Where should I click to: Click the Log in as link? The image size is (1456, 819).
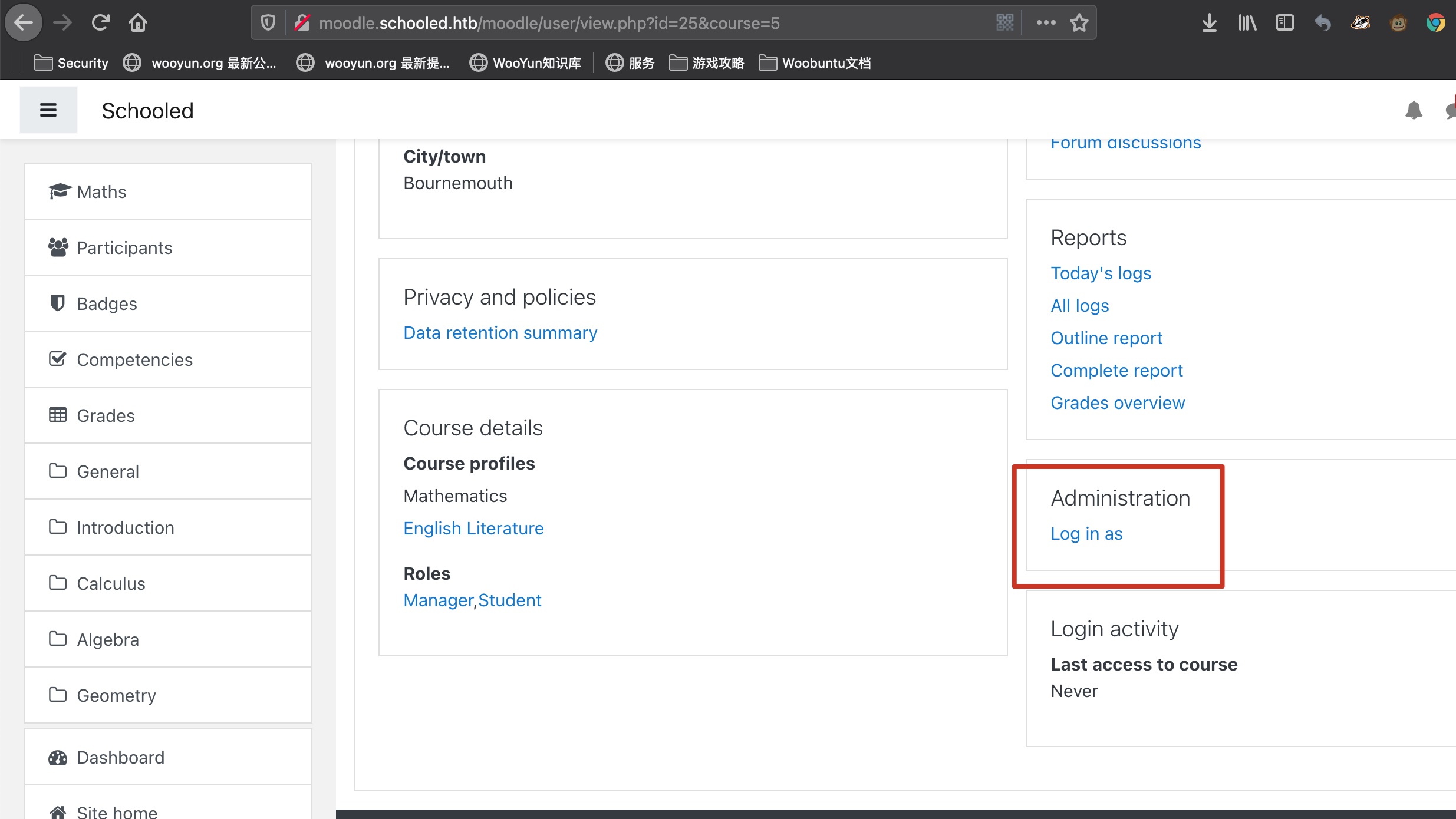1086,534
